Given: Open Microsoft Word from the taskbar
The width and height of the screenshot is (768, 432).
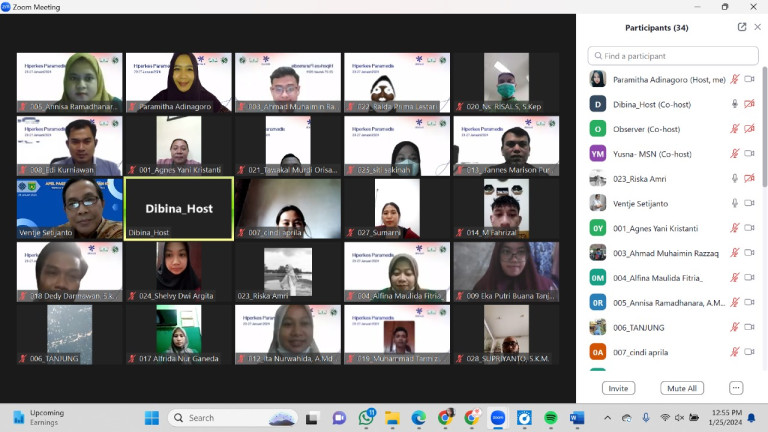Looking at the screenshot, I should 577,417.
